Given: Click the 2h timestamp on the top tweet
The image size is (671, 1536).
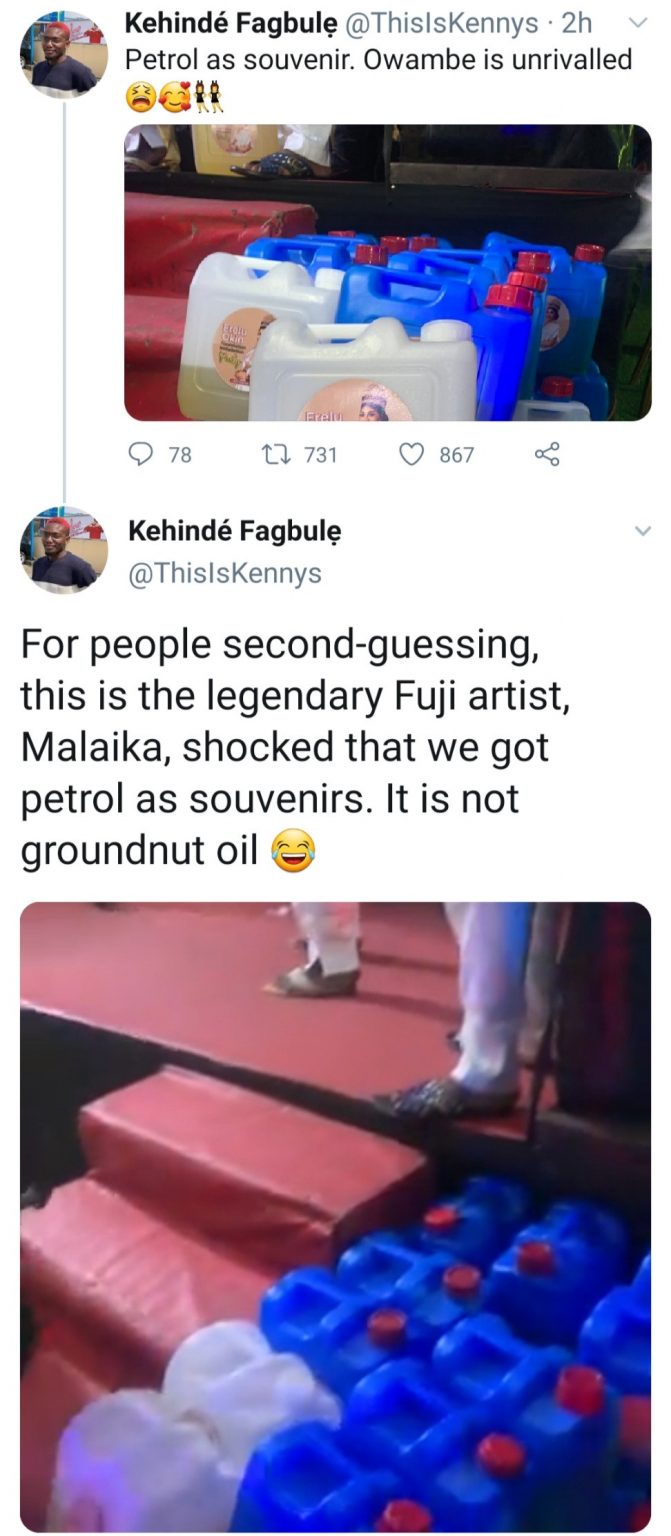Looking at the screenshot, I should (578, 24).
